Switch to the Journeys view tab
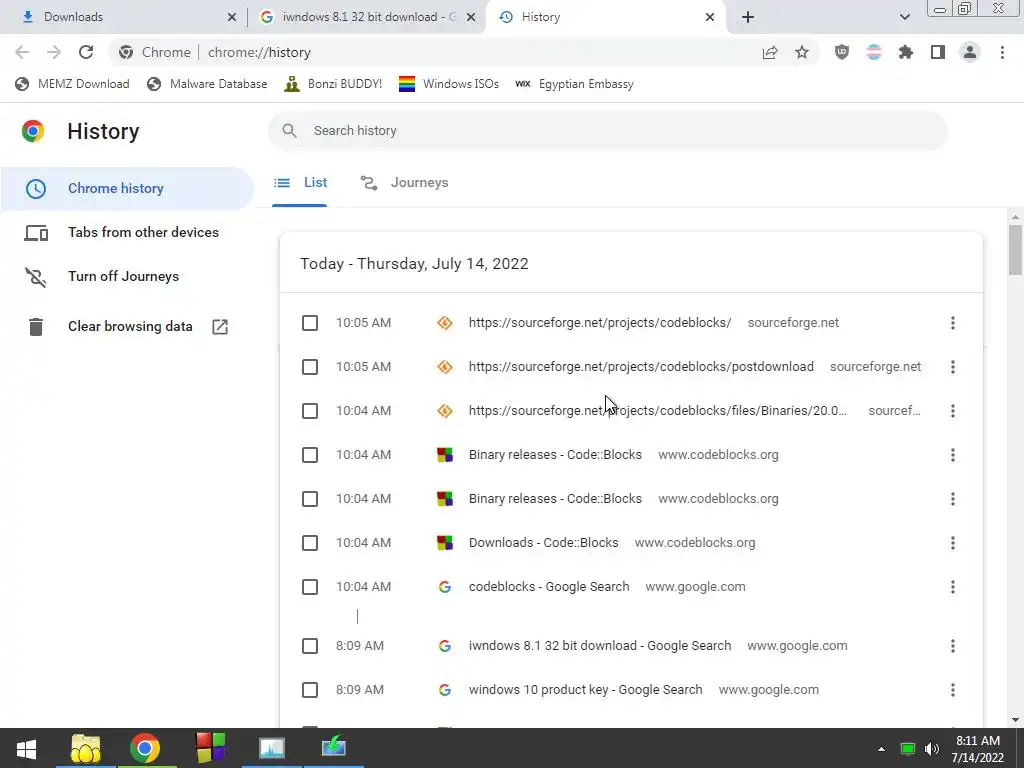Image resolution: width=1024 pixels, height=768 pixels. [404, 183]
